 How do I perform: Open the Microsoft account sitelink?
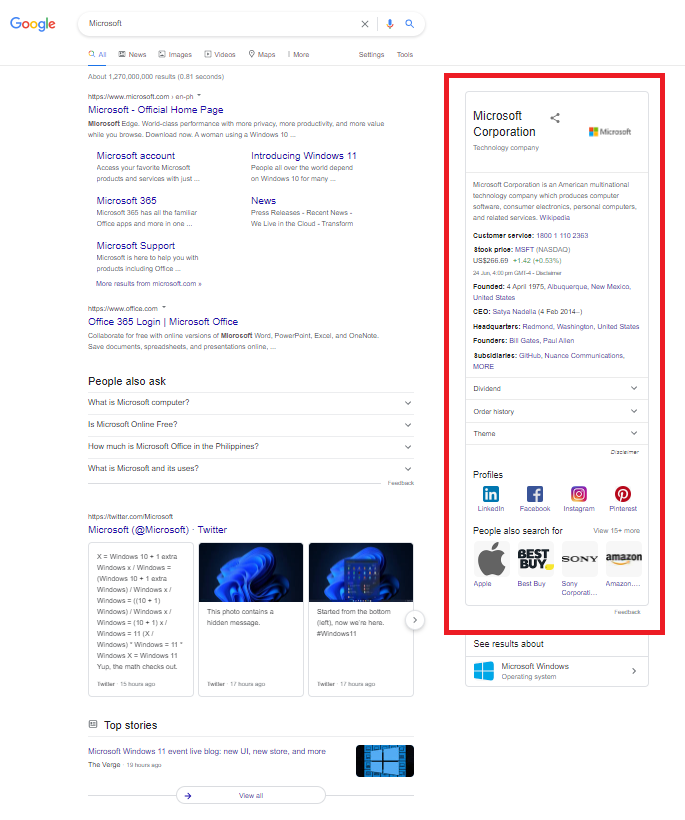[136, 156]
